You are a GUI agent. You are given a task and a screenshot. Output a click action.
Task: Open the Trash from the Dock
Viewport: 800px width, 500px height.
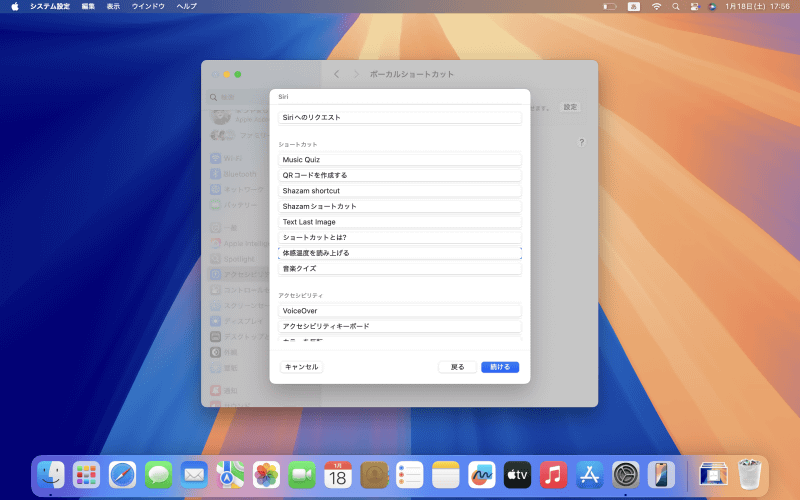(x=749, y=475)
